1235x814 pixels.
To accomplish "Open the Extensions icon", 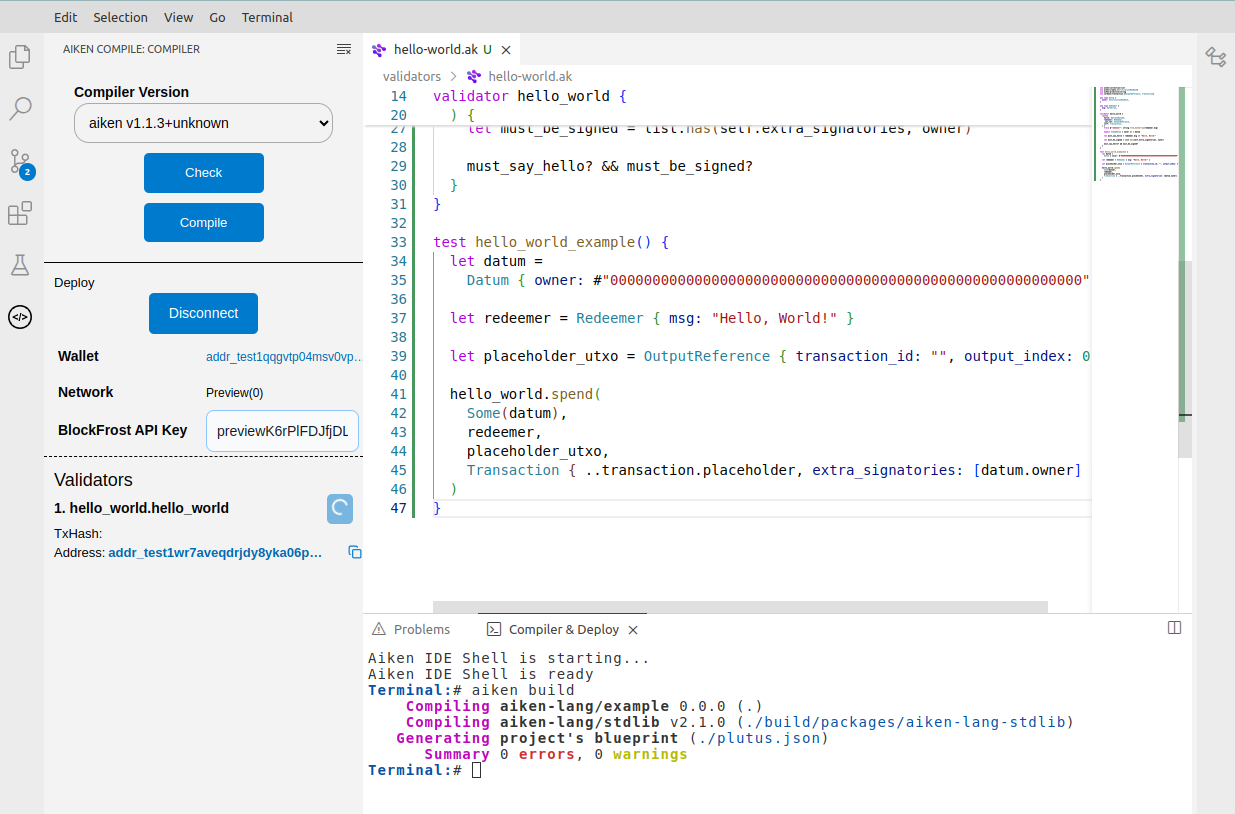I will tap(20, 213).
